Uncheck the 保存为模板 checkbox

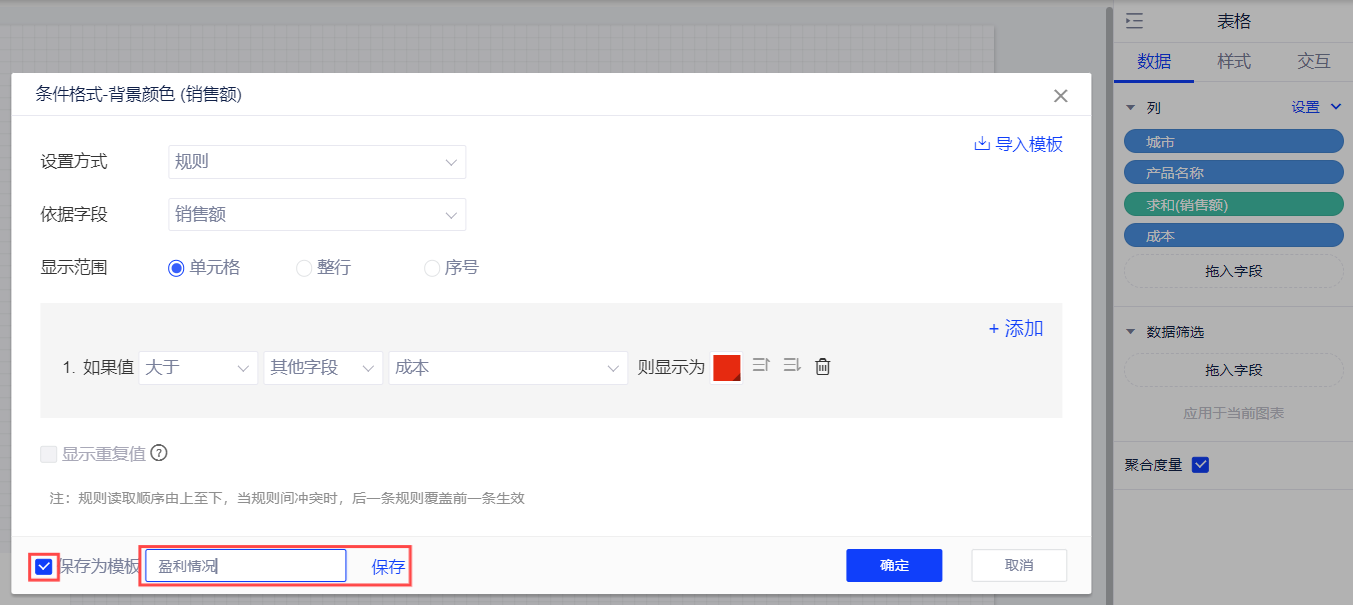[44, 567]
